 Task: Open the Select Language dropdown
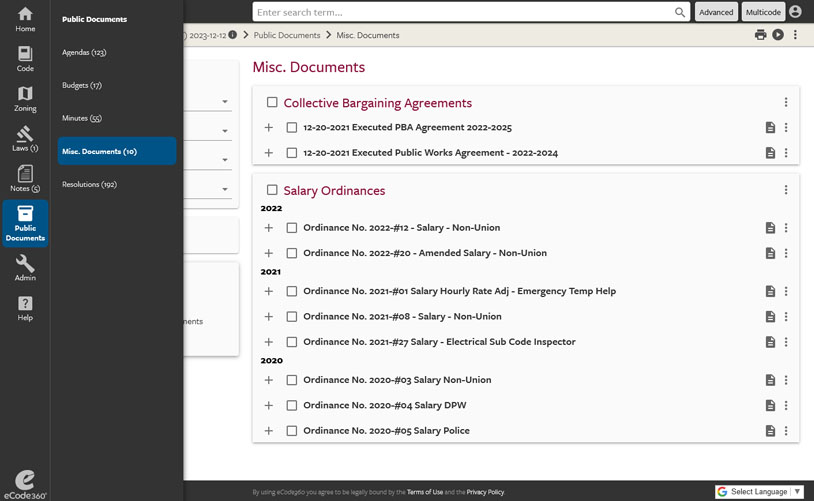pyautogui.click(x=759, y=492)
